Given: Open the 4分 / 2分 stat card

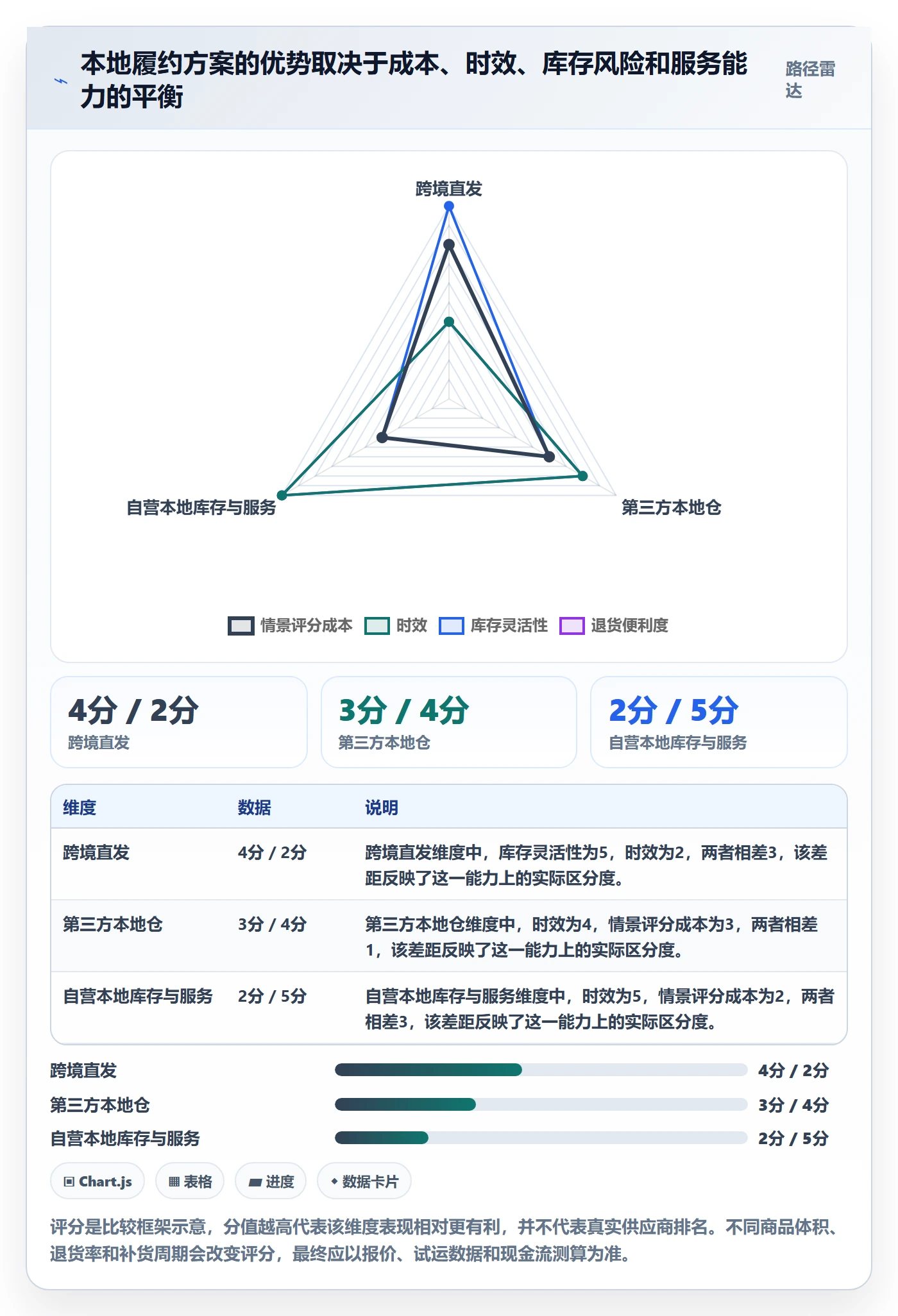Looking at the screenshot, I should [x=179, y=722].
